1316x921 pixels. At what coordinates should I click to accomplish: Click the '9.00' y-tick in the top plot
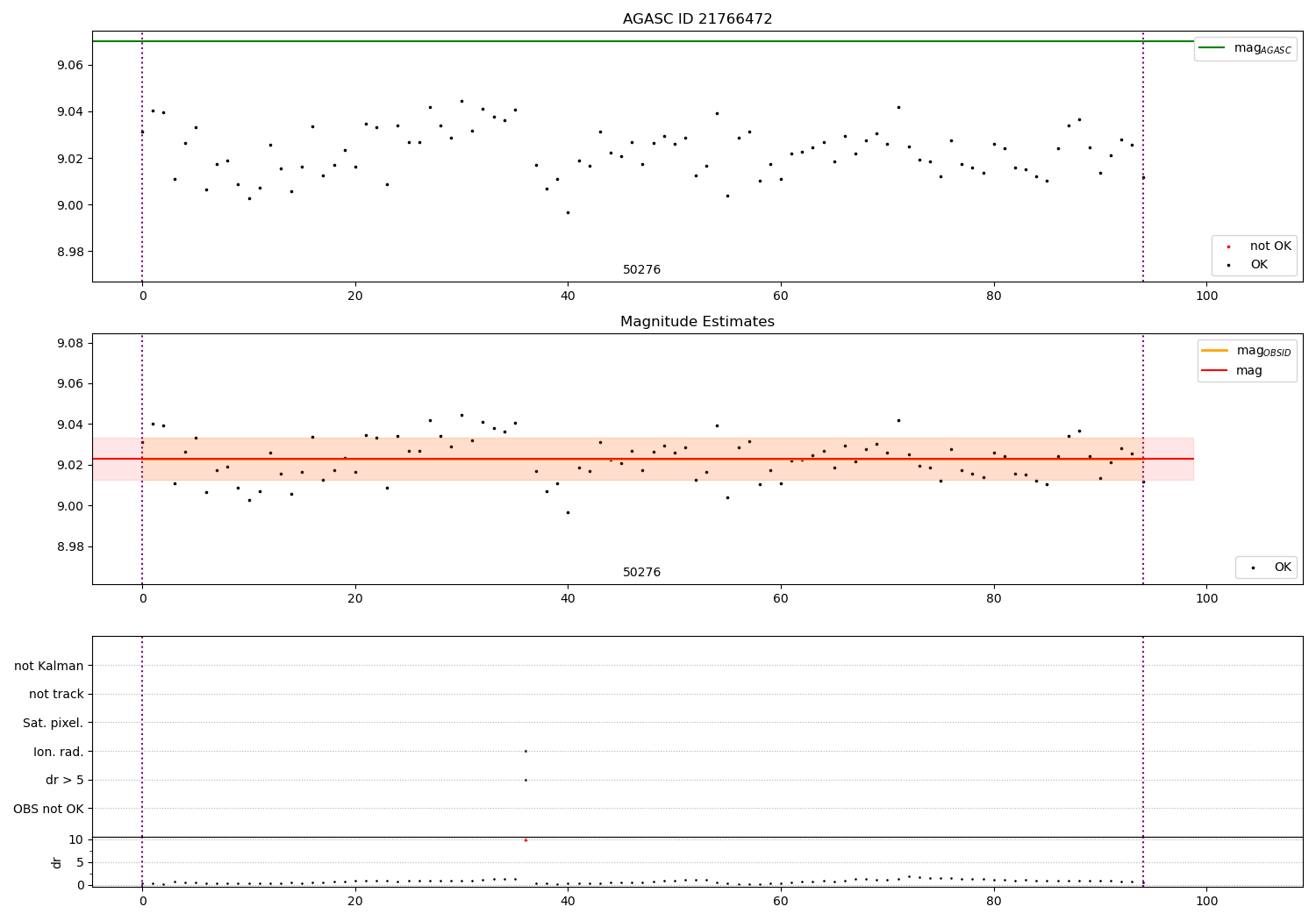pyautogui.click(x=70, y=205)
